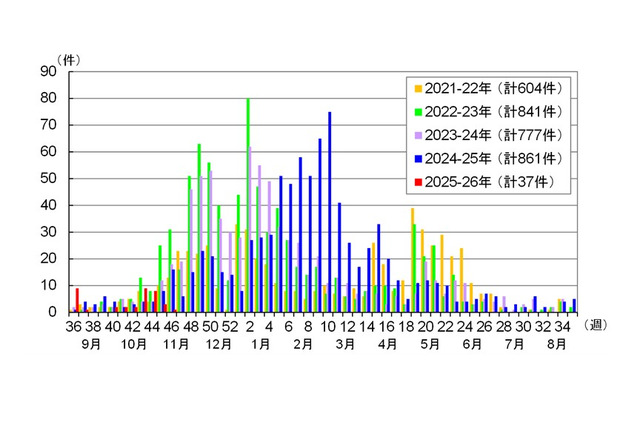This screenshot has width=640, height=426.
Task: Click the green 2022-23年 legend swatch
Action: point(417,110)
